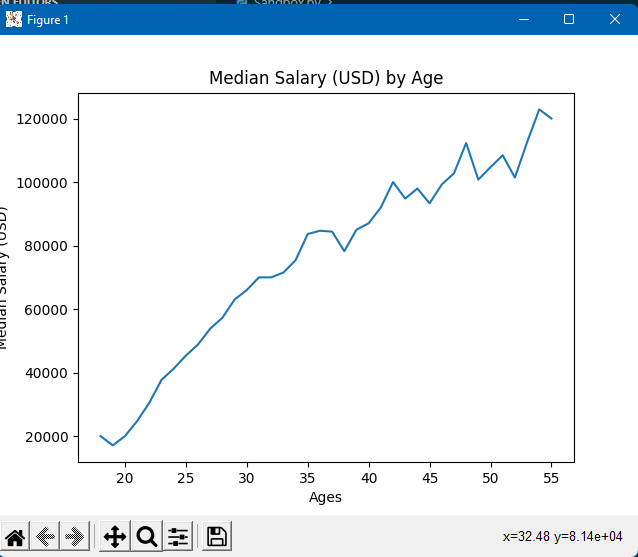The image size is (638, 557).
Task: Click the x-axis tick label 20
Action: tap(125, 478)
